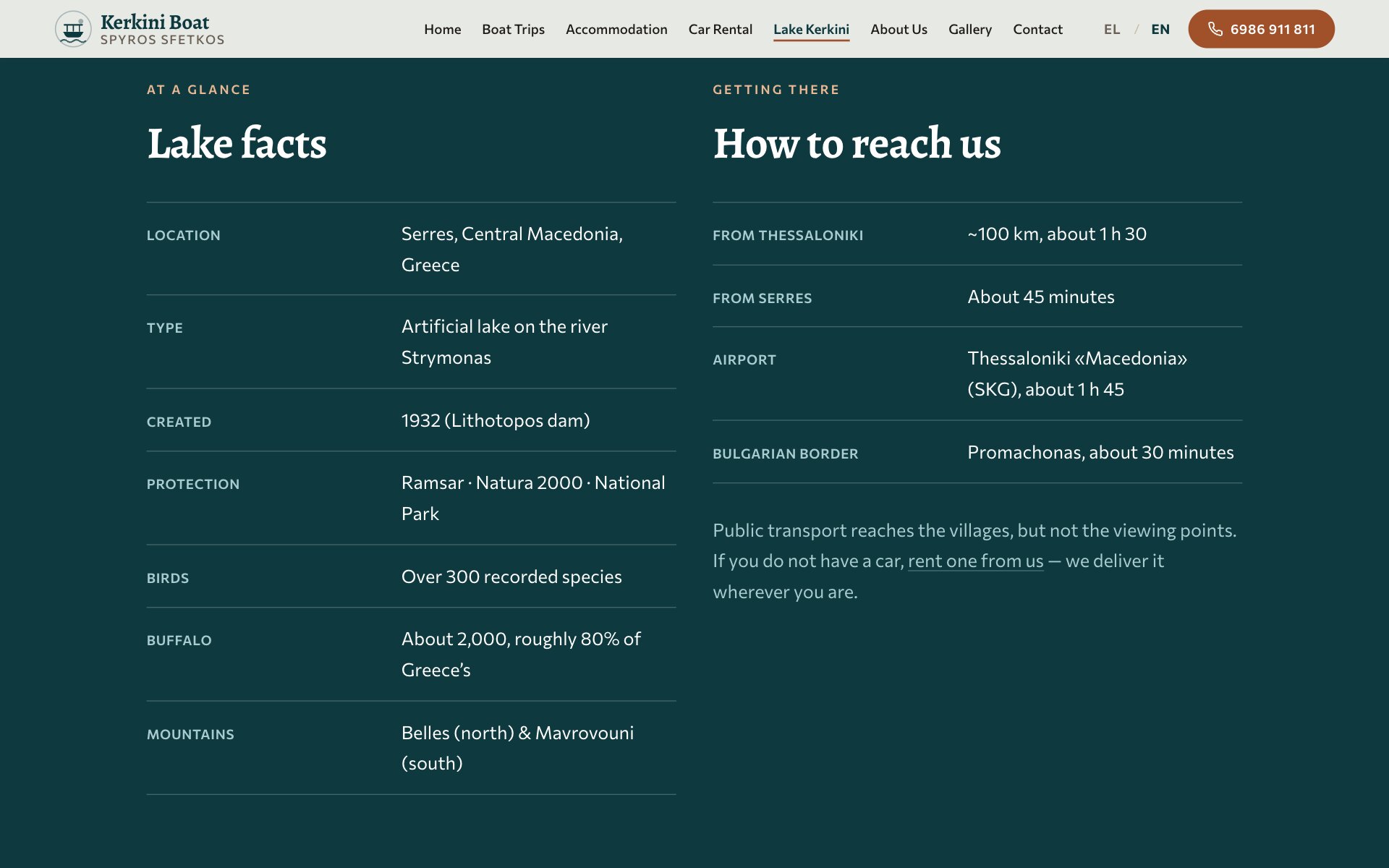1389x868 pixels.
Task: Click the Lake Kerkini nav item
Action: click(811, 29)
